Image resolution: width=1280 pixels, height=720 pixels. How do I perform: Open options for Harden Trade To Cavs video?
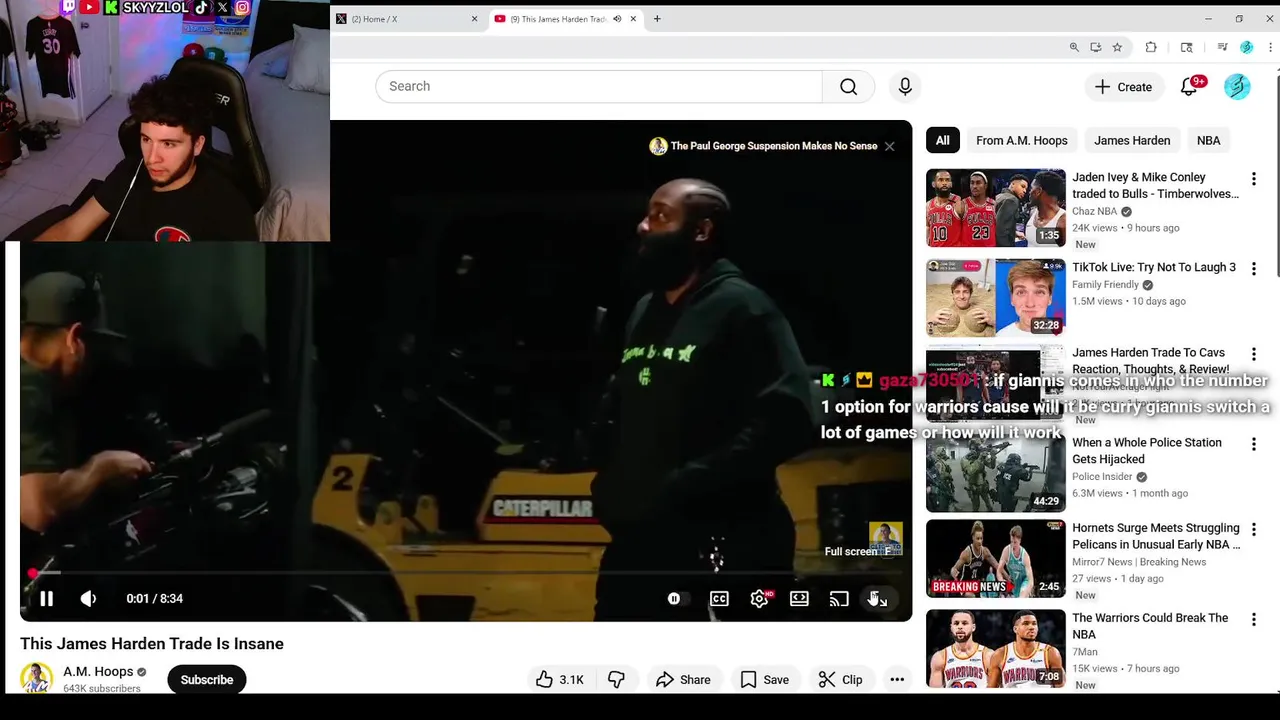coord(1254,354)
